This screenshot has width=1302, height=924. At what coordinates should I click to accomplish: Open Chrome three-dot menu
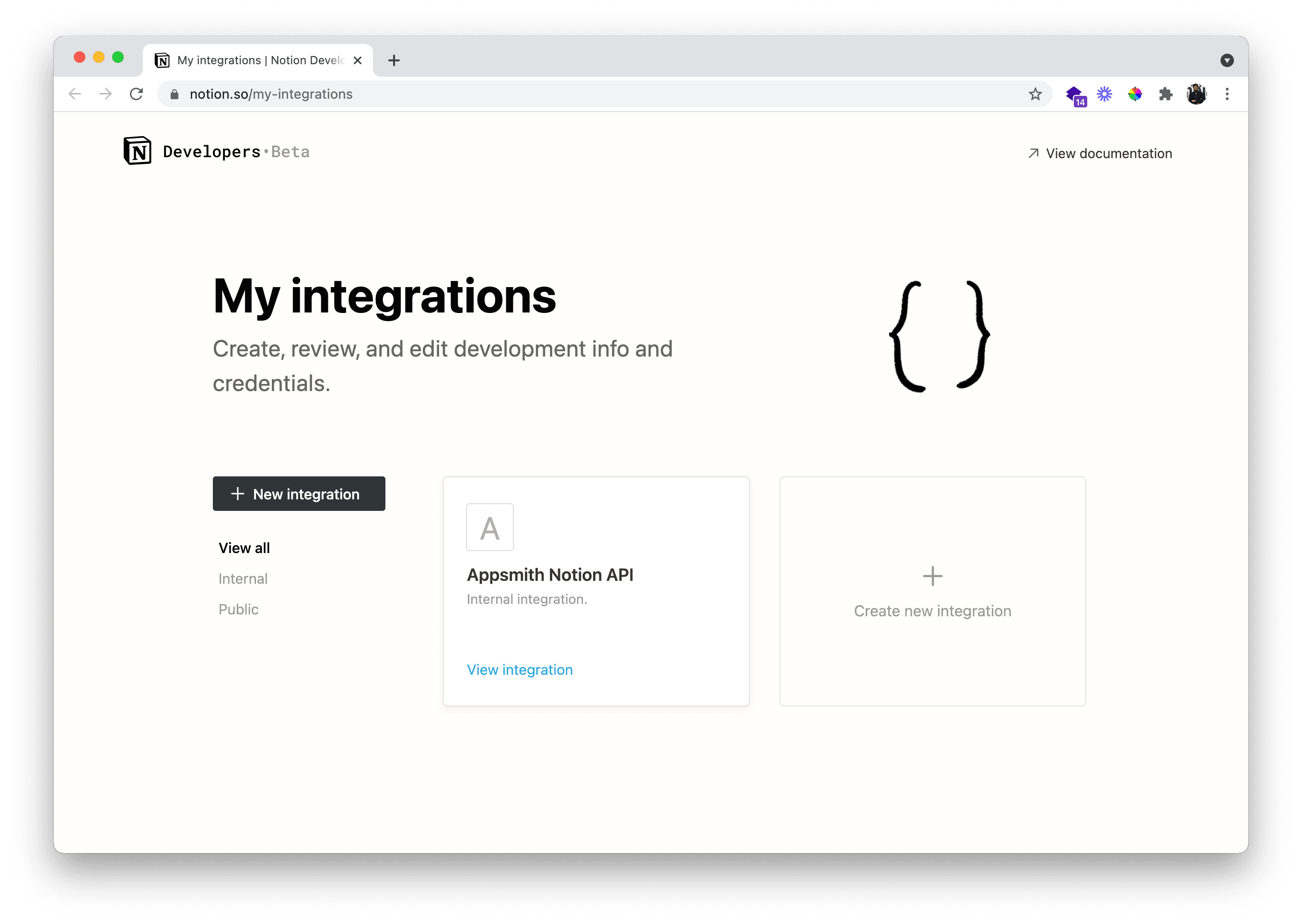1227,94
